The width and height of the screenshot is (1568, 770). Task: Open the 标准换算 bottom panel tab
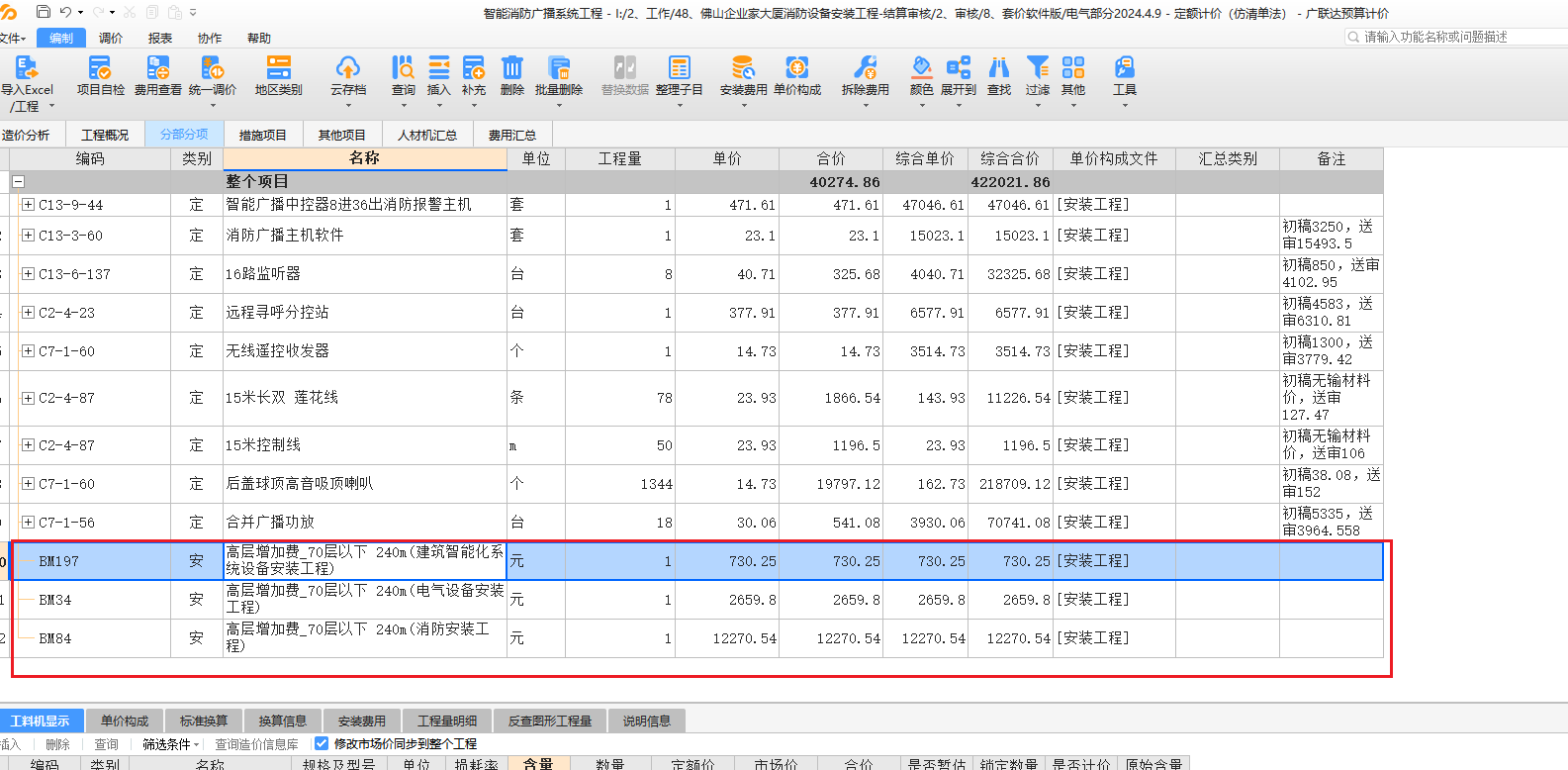tap(204, 721)
